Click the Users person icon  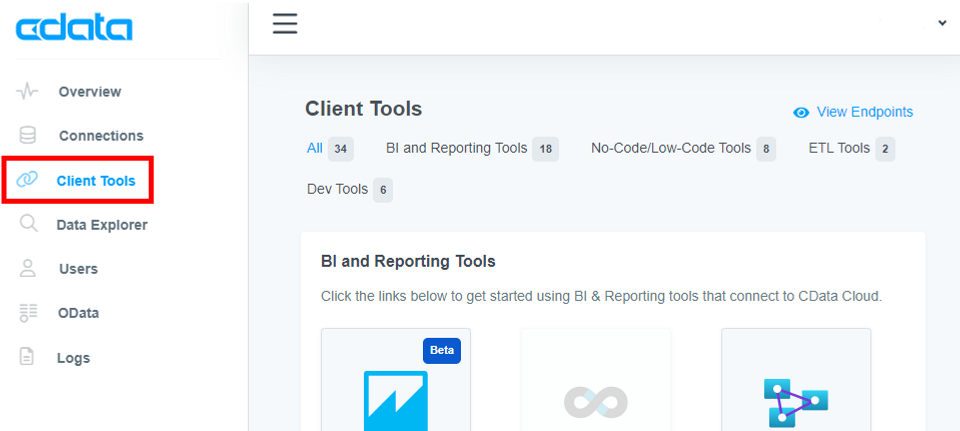28,269
